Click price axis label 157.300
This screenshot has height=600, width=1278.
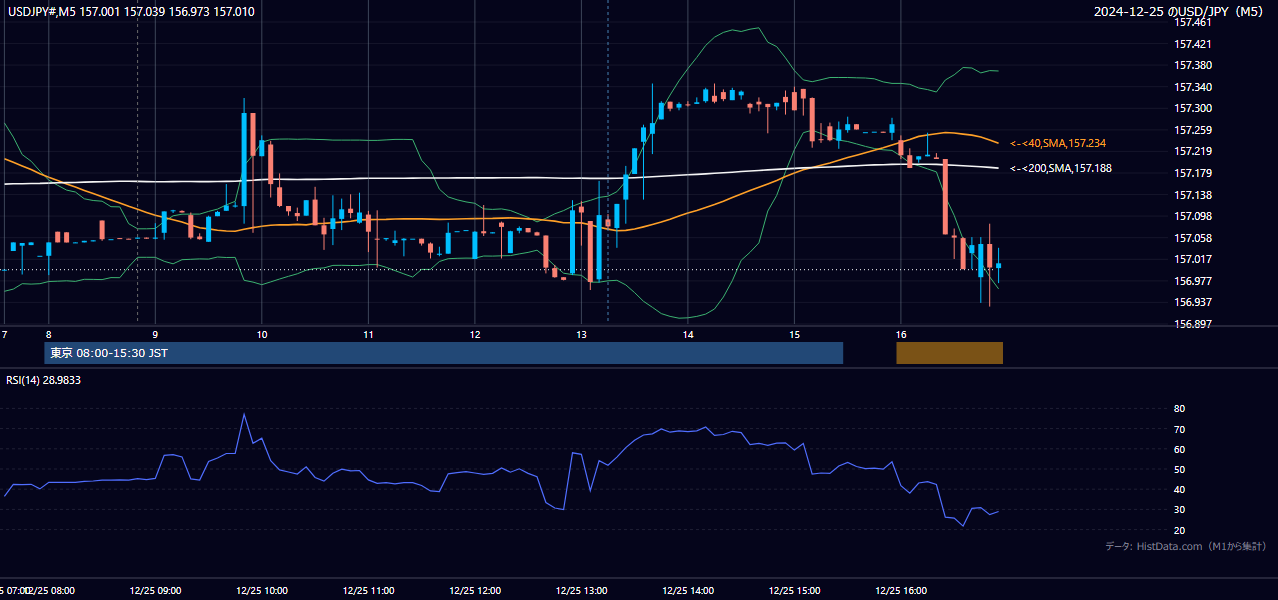coord(1192,109)
